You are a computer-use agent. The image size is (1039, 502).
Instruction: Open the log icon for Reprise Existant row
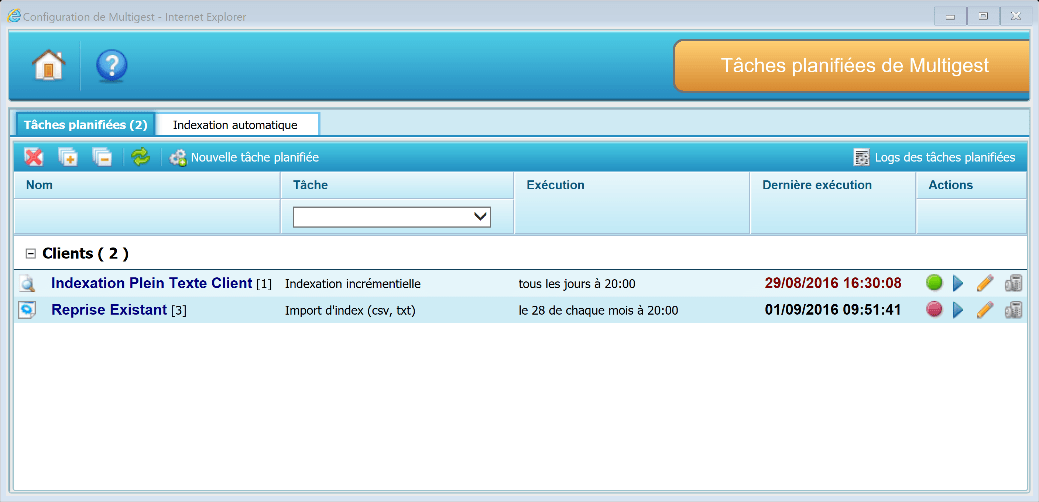pyautogui.click(x=1013, y=310)
